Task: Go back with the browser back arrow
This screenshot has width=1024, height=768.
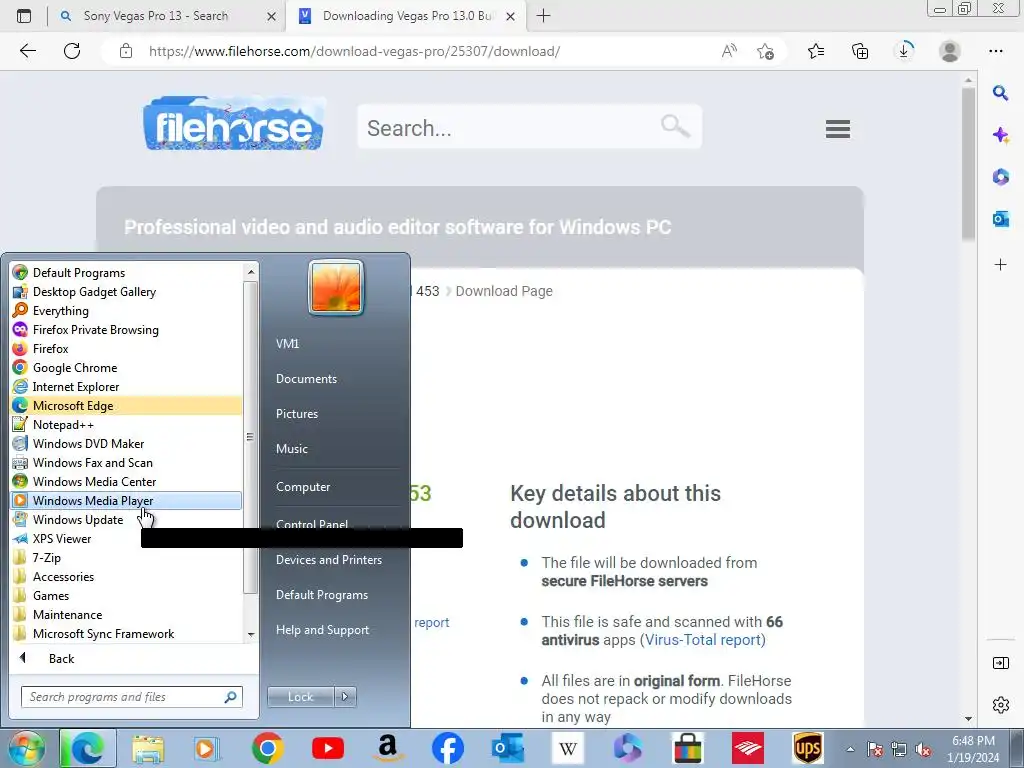Action: (27, 51)
